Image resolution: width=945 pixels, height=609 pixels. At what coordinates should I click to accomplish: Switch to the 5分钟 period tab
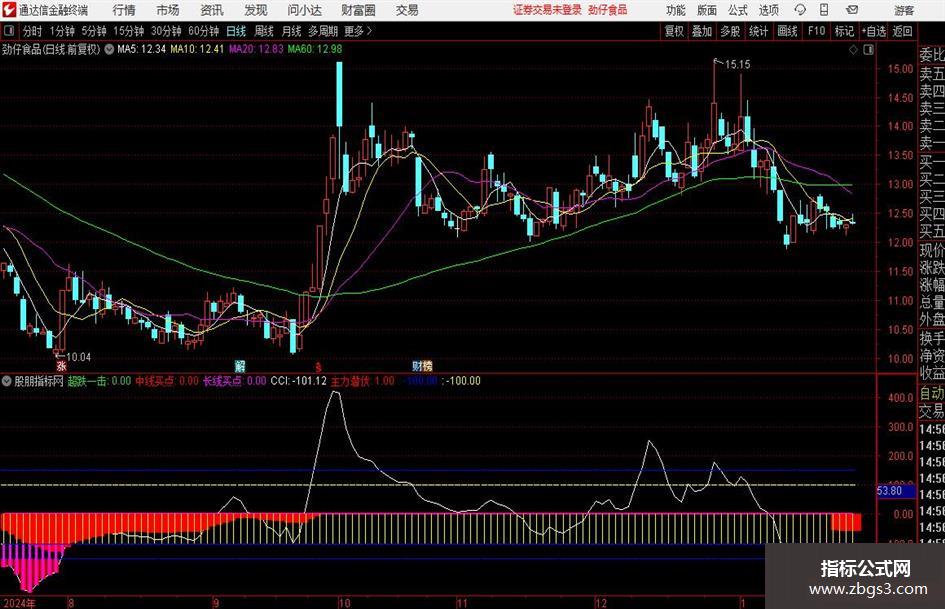94,31
